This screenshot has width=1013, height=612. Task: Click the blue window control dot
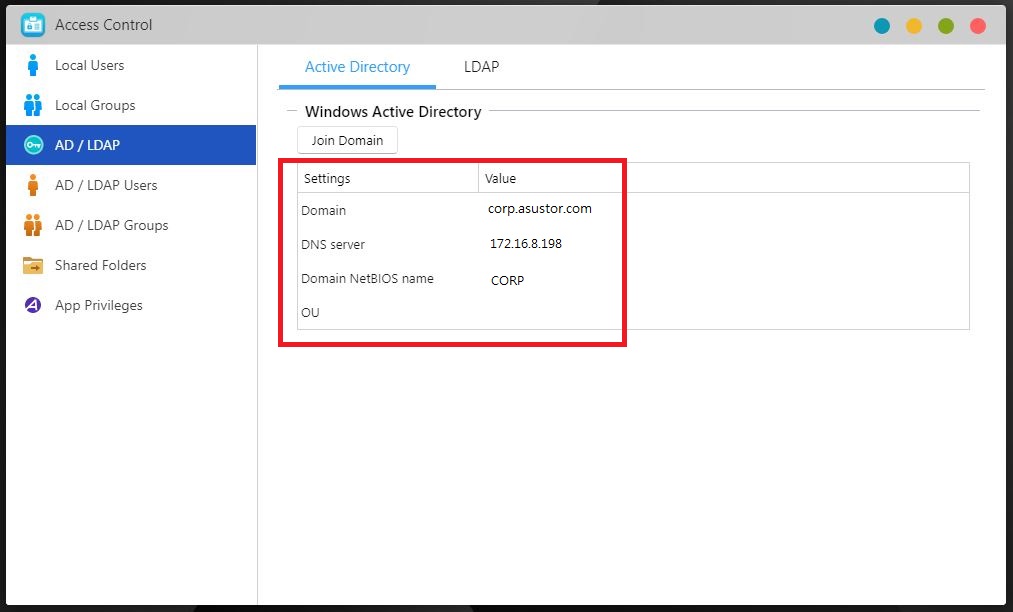882,26
